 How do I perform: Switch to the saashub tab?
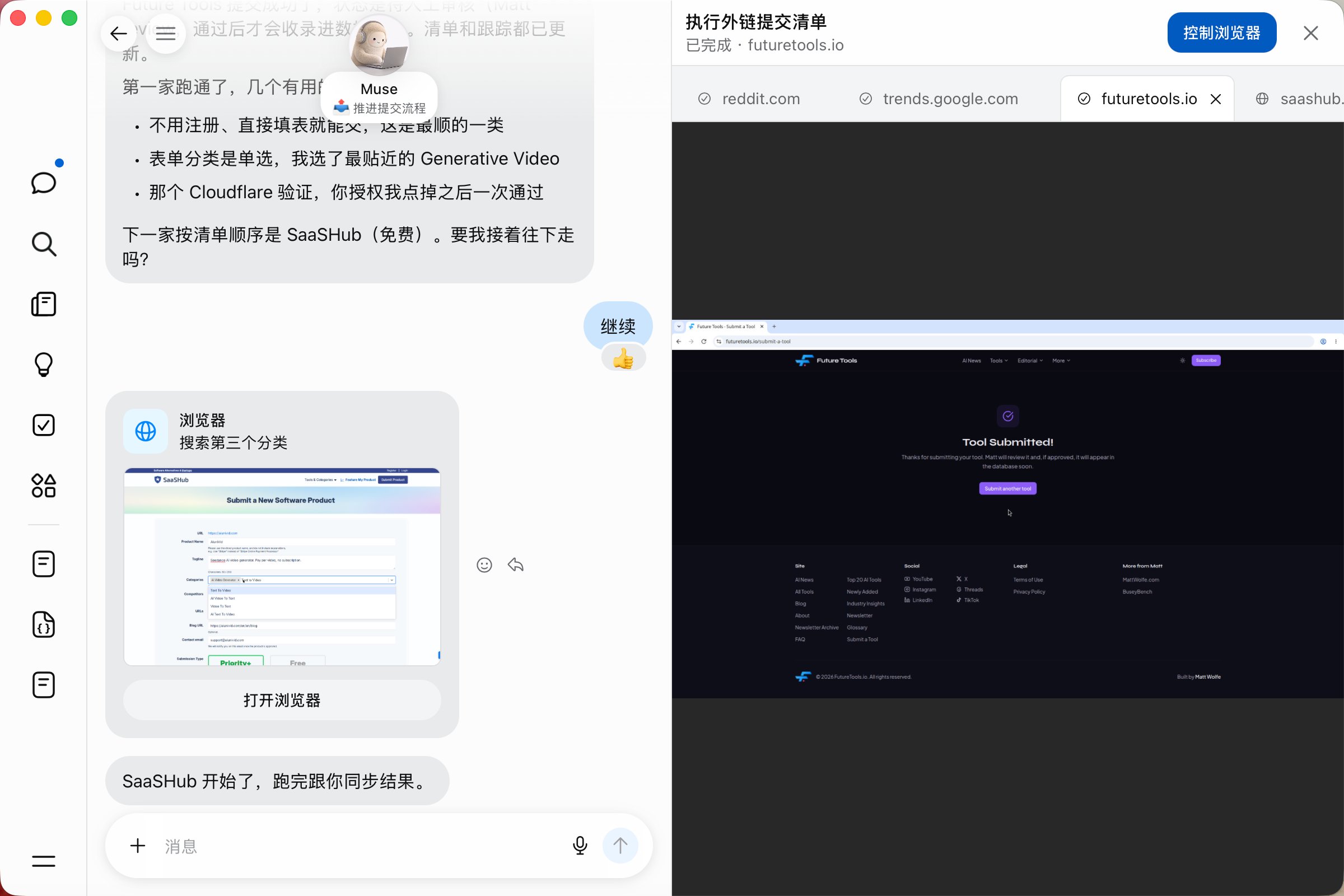pyautogui.click(x=1298, y=99)
